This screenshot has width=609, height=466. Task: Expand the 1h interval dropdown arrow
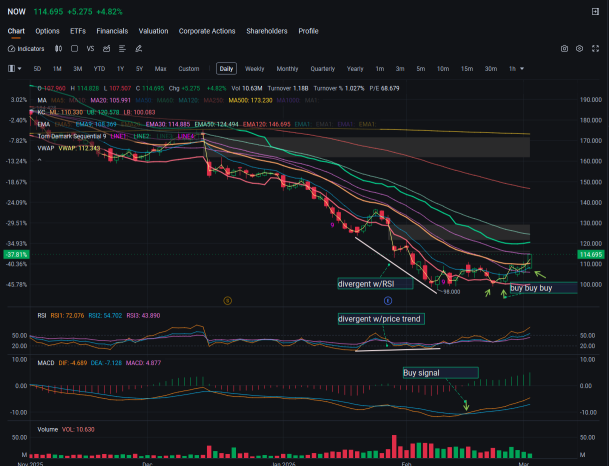522,69
